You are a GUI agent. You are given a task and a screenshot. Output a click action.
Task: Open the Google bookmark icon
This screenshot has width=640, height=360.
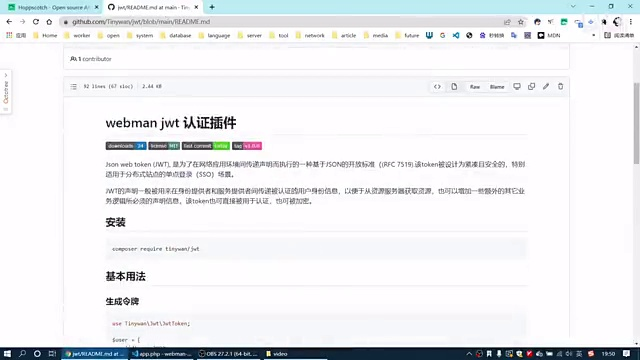(x=442, y=36)
